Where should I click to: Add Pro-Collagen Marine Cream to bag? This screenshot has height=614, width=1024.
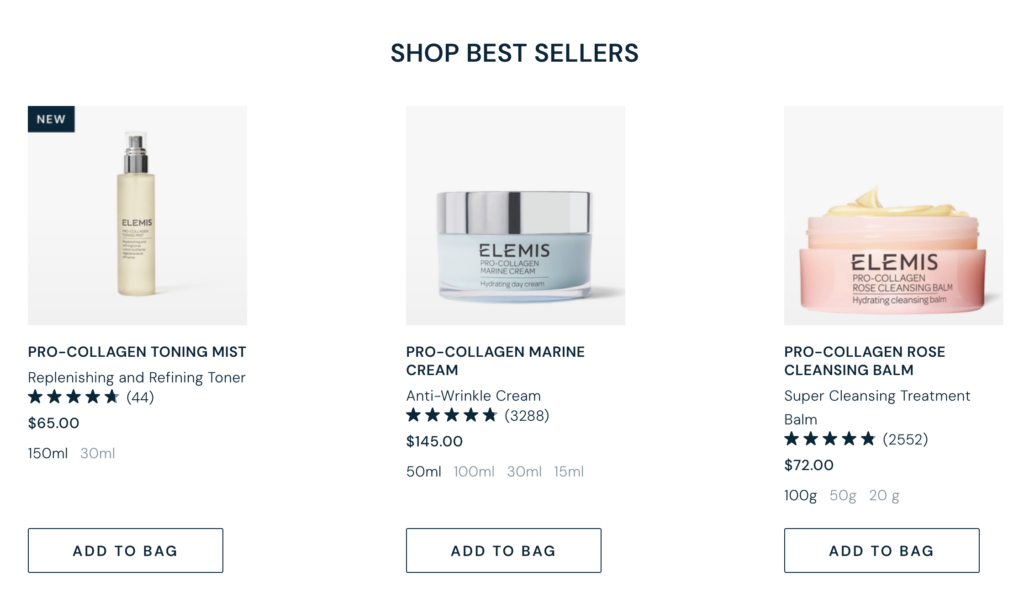503,550
